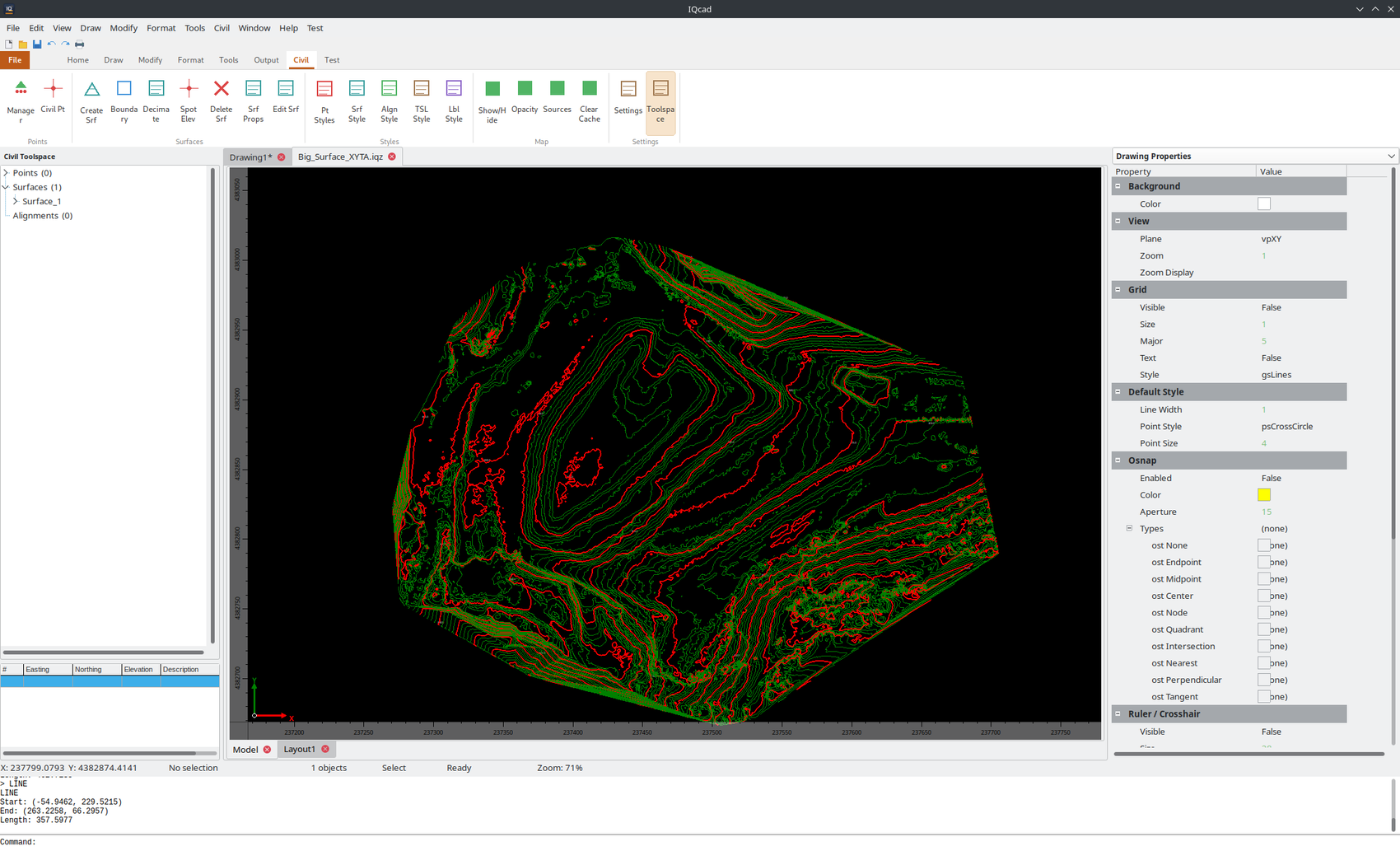Image resolution: width=1400 pixels, height=851 pixels.
Task: Collapse the Osnap property group
Action: pyautogui.click(x=1118, y=460)
